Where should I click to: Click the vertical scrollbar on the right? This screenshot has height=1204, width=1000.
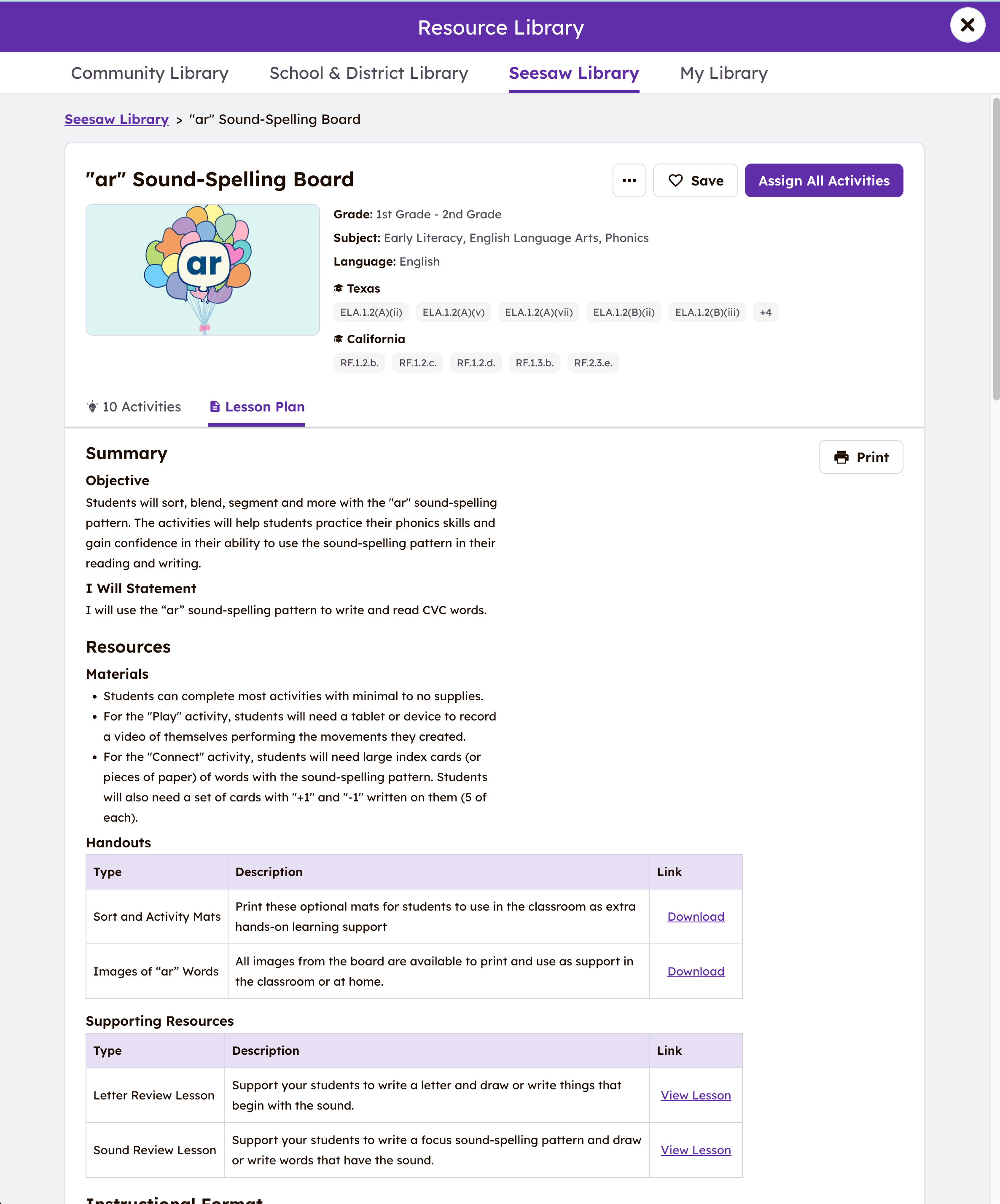click(x=996, y=250)
